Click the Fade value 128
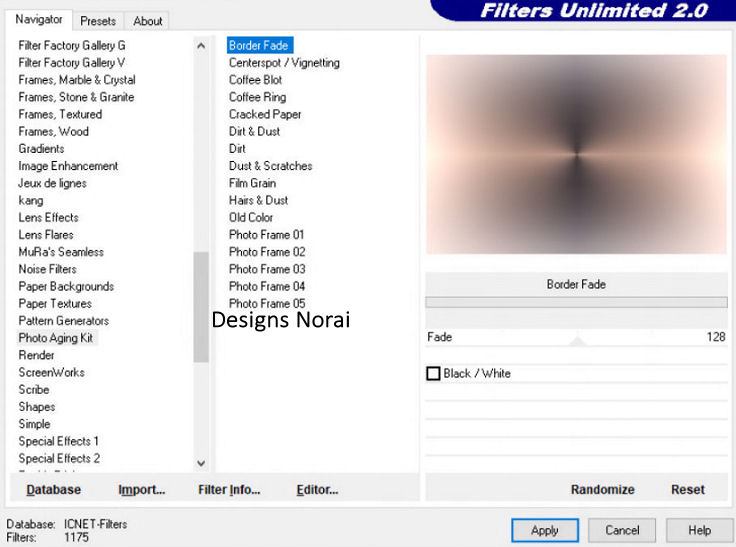 pos(716,337)
